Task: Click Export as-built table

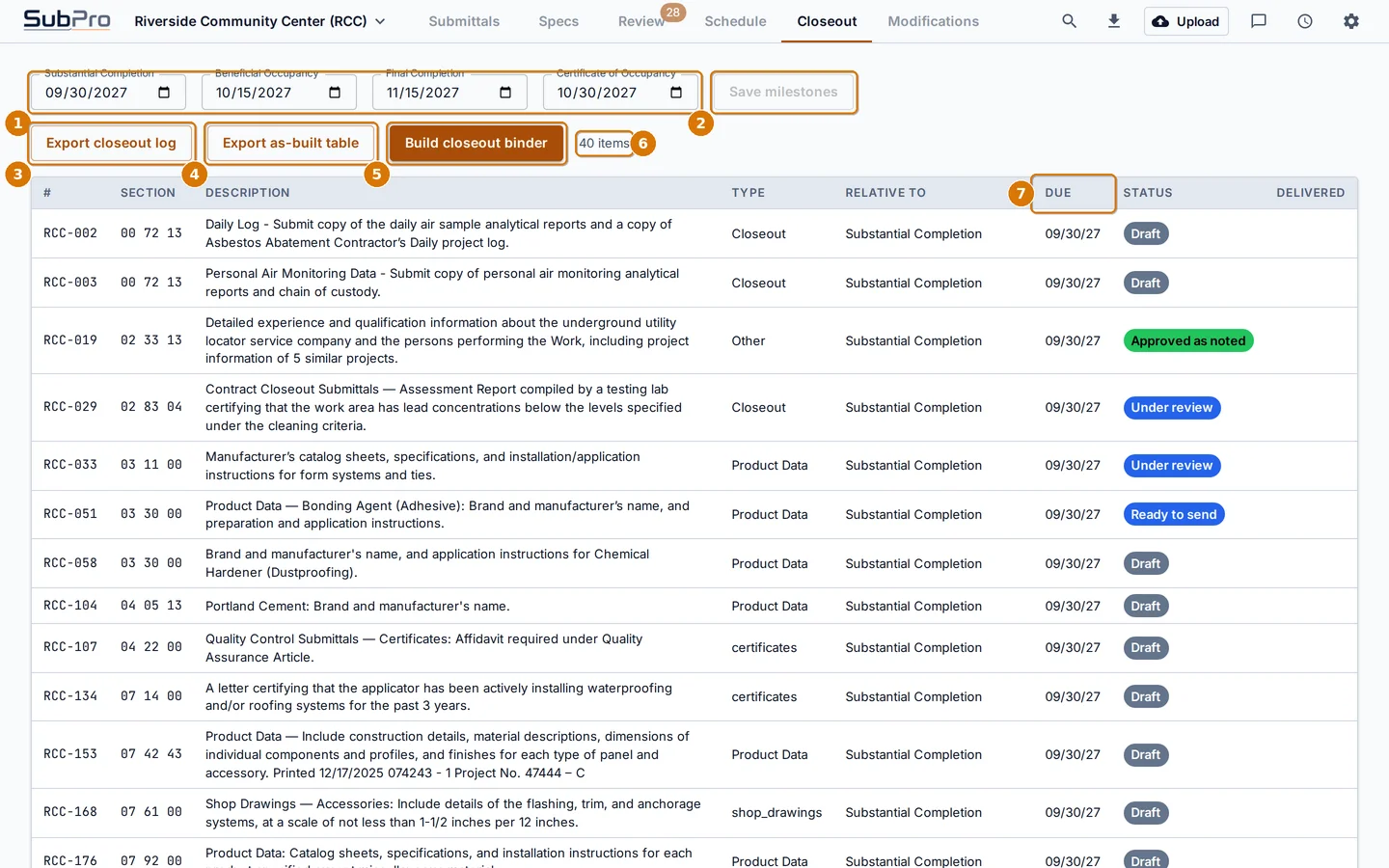Action: point(290,143)
